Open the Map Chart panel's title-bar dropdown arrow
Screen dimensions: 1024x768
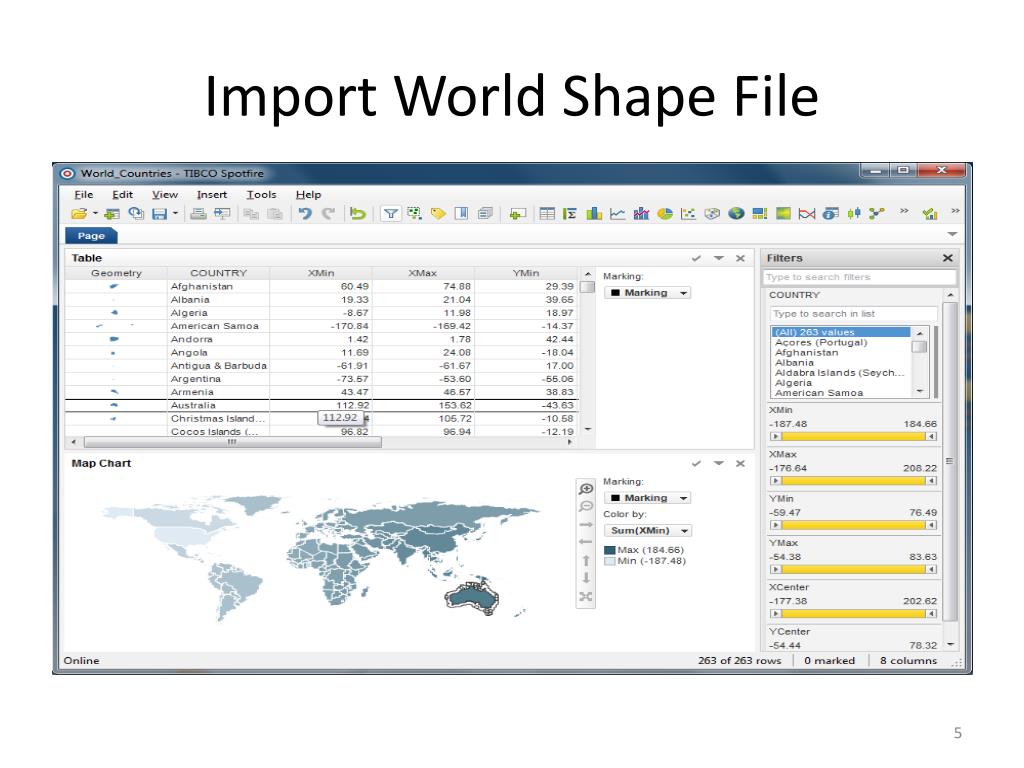coord(718,463)
